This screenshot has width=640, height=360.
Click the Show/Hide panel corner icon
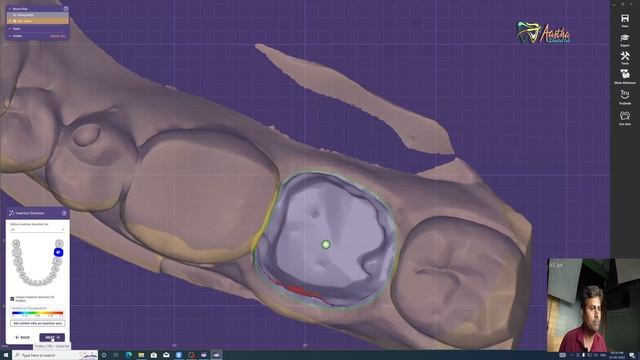(66, 9)
